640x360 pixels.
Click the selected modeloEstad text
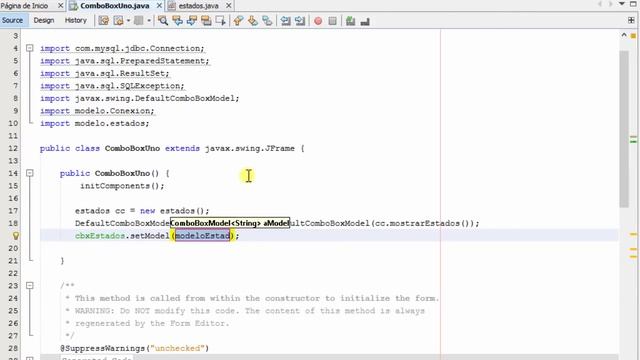(202, 236)
